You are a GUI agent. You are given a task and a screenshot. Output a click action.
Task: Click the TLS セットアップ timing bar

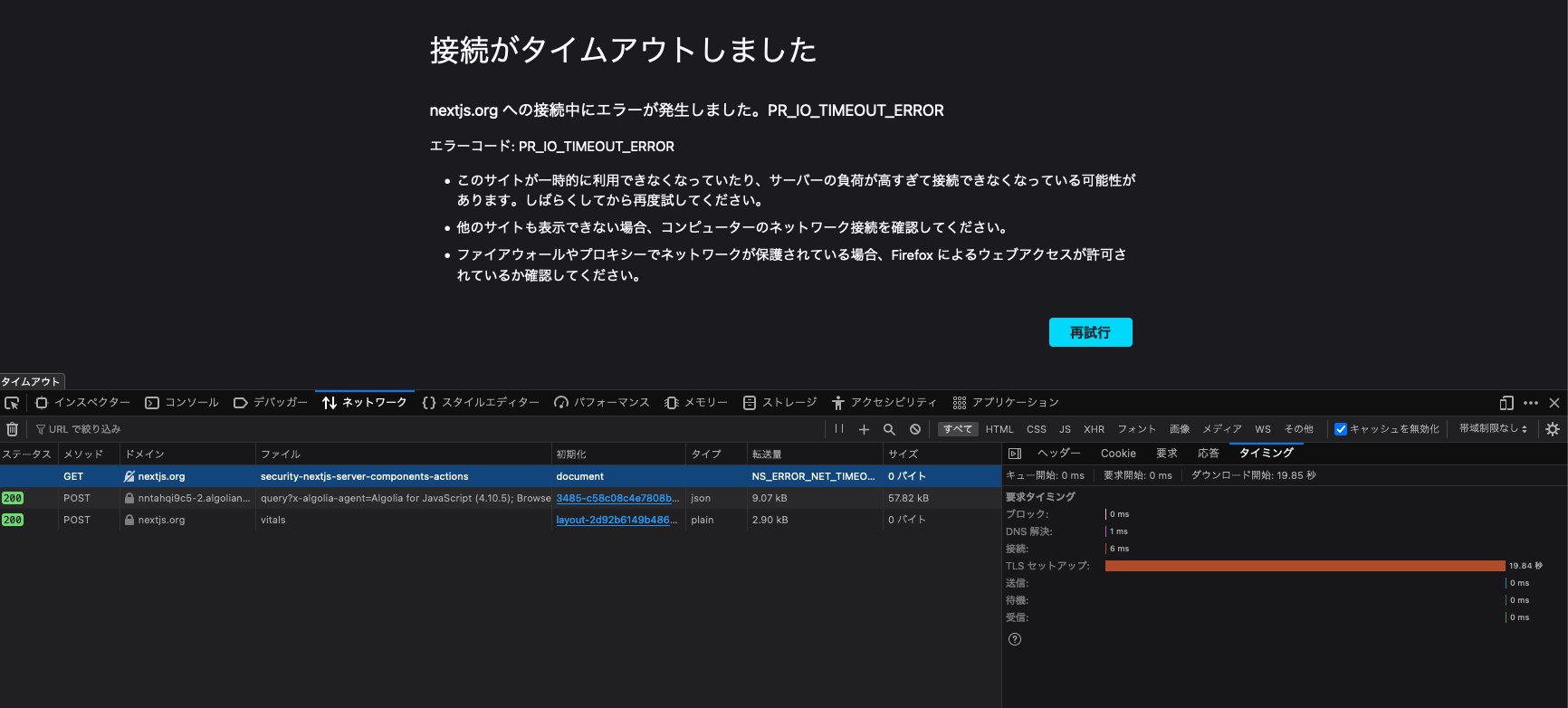[x=1305, y=566]
